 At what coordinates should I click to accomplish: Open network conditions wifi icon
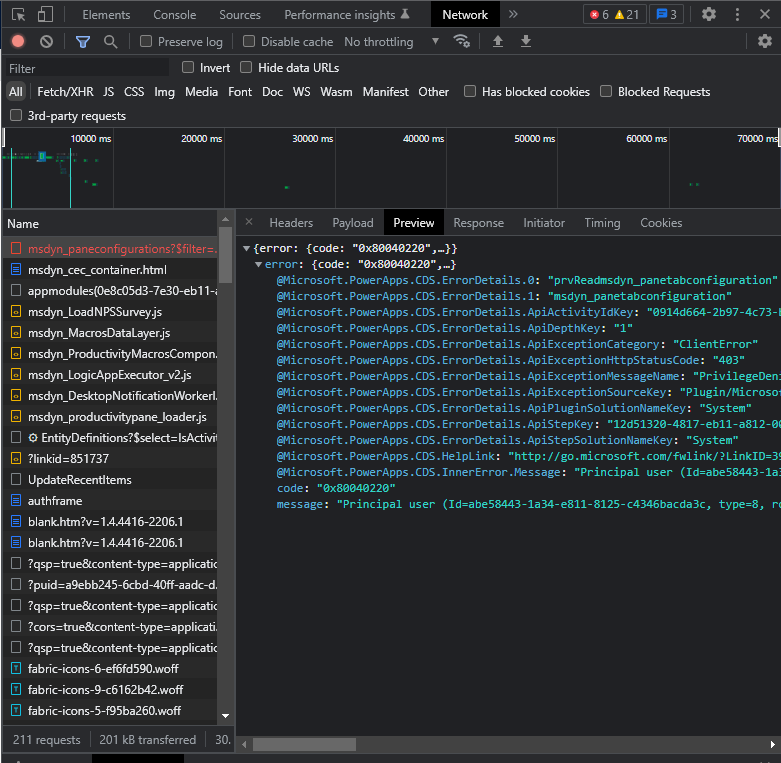pyautogui.click(x=462, y=41)
